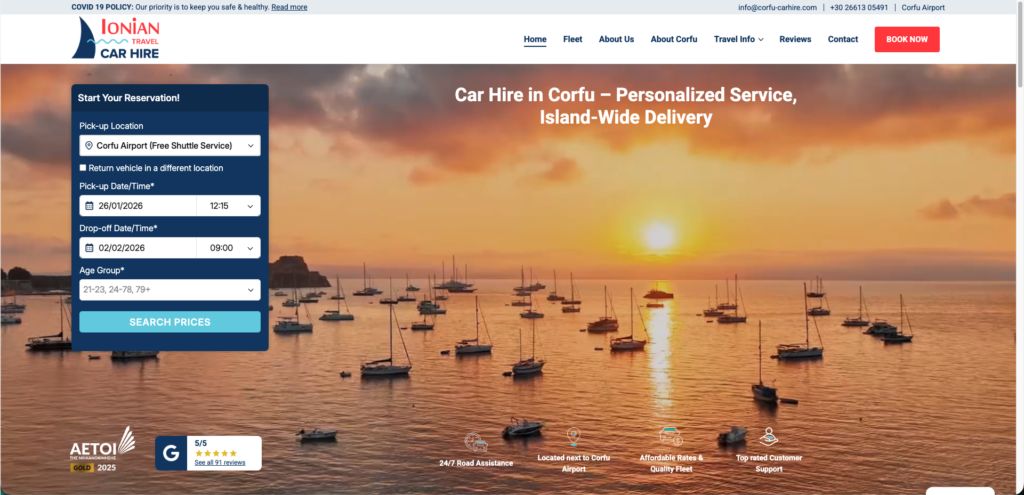Open the Pick-up Location dropdown
Image resolution: width=1024 pixels, height=495 pixels.
point(169,146)
